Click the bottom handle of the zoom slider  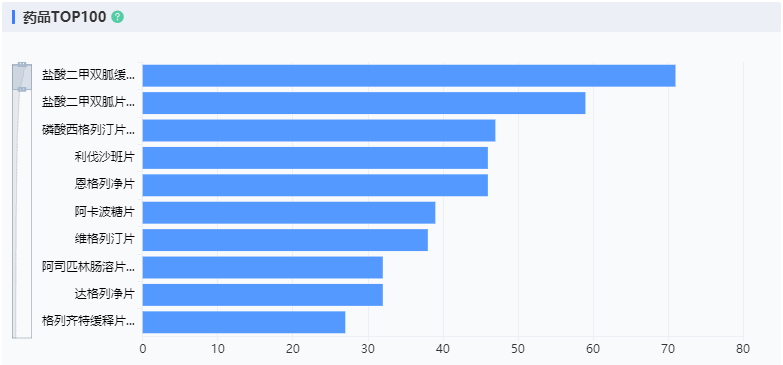click(x=22, y=89)
